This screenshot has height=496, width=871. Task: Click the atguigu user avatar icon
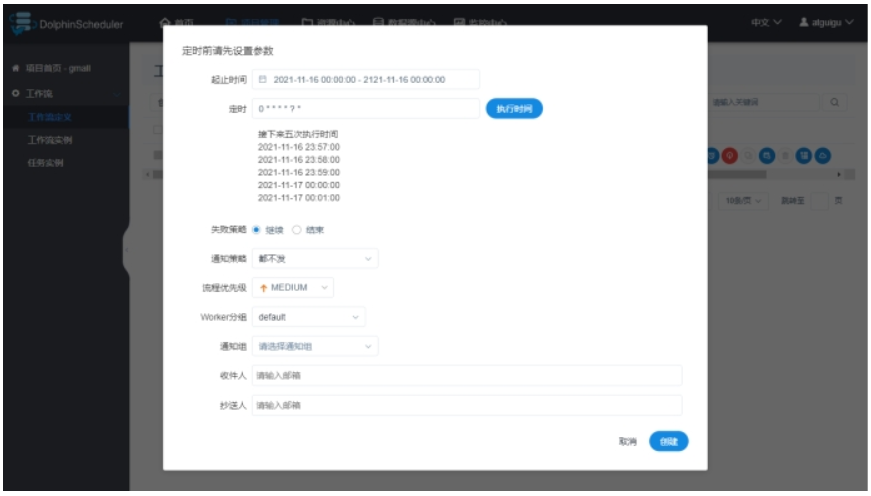(x=803, y=22)
